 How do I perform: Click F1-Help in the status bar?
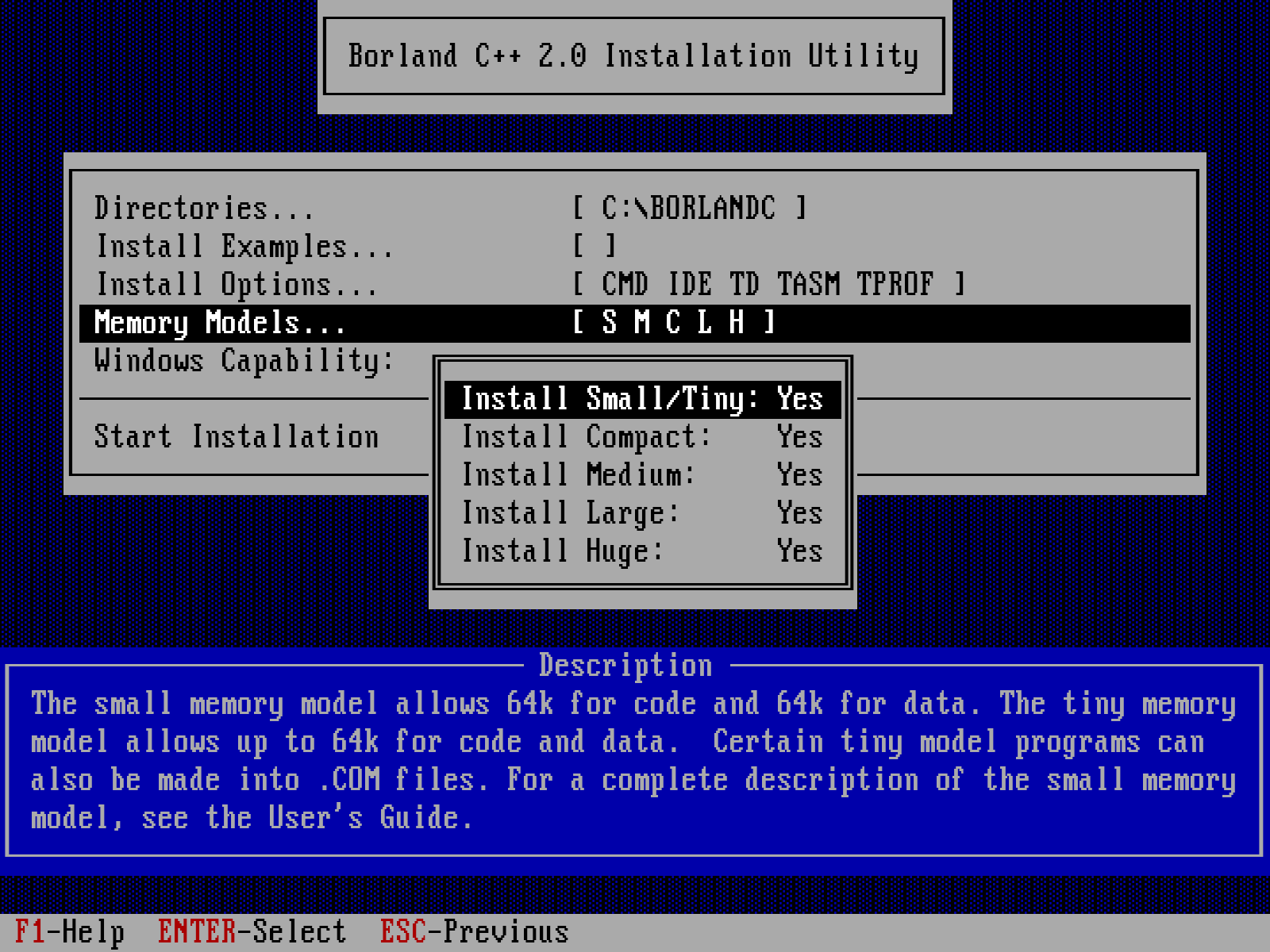(70, 932)
